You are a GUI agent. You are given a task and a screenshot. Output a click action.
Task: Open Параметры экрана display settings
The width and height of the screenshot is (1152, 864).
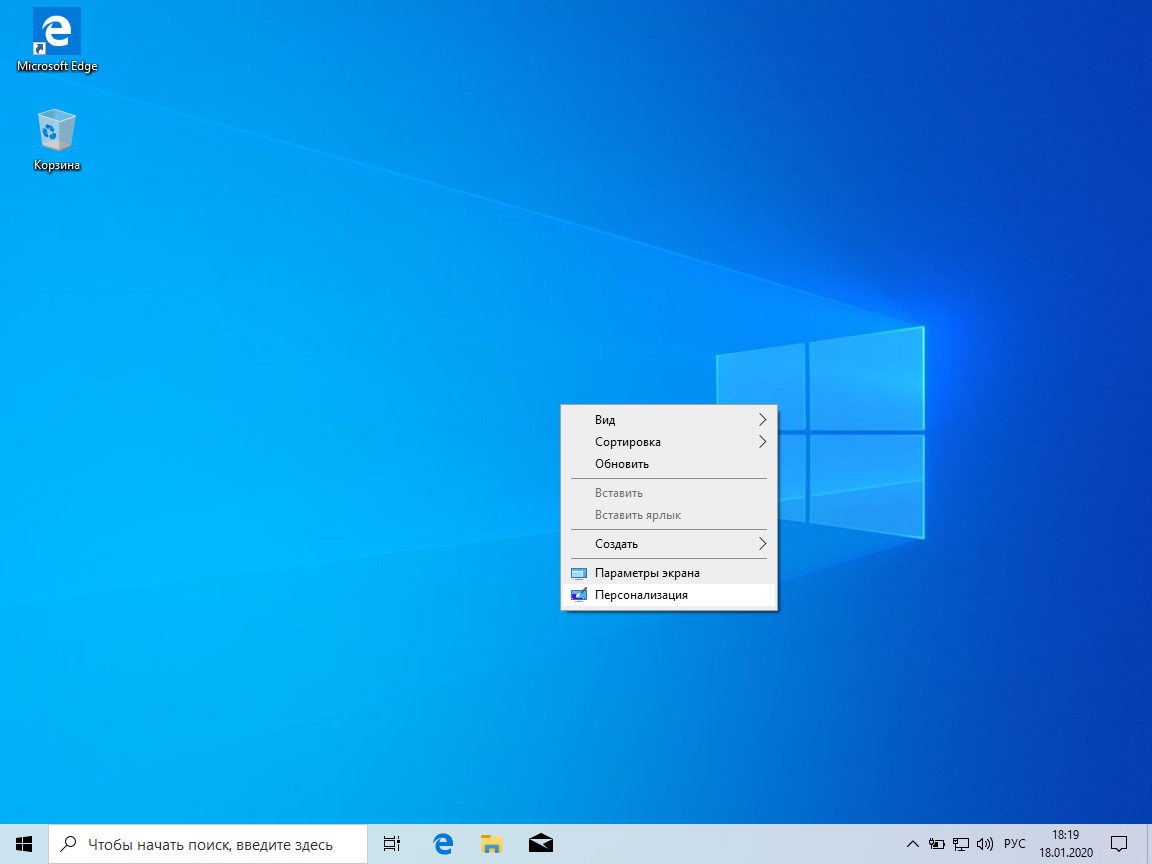click(669, 572)
